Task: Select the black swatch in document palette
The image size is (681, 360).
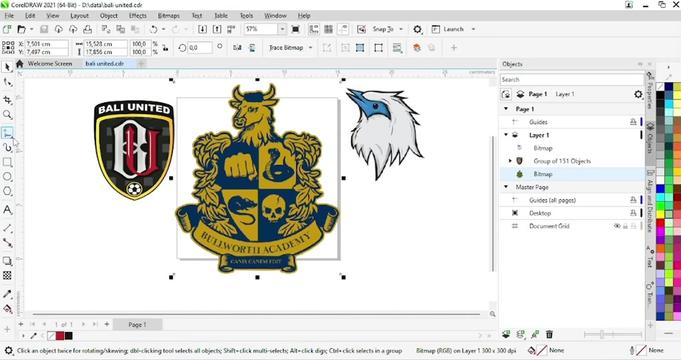Action: pyautogui.click(x=69, y=336)
